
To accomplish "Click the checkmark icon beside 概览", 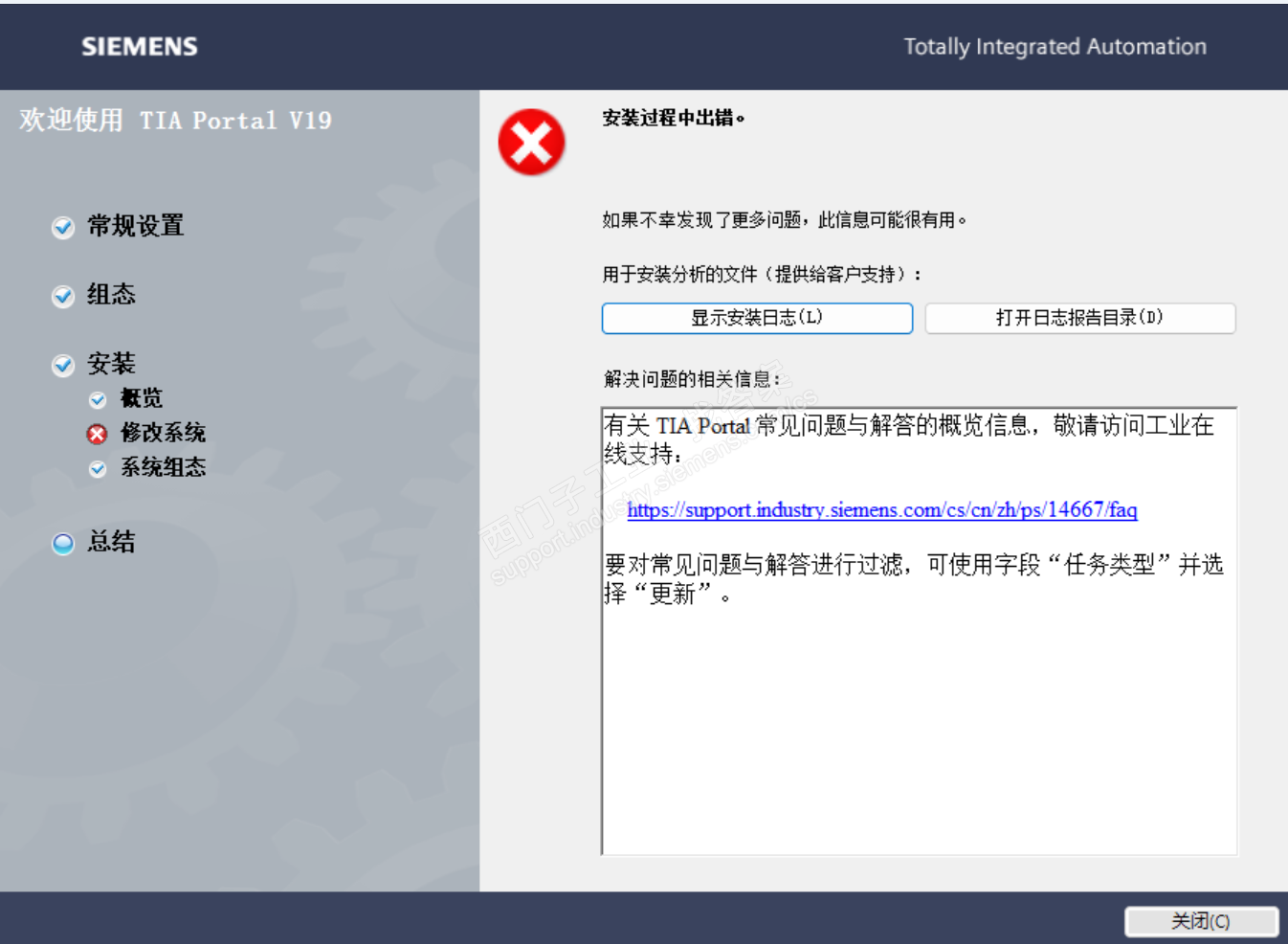I will pos(98,399).
